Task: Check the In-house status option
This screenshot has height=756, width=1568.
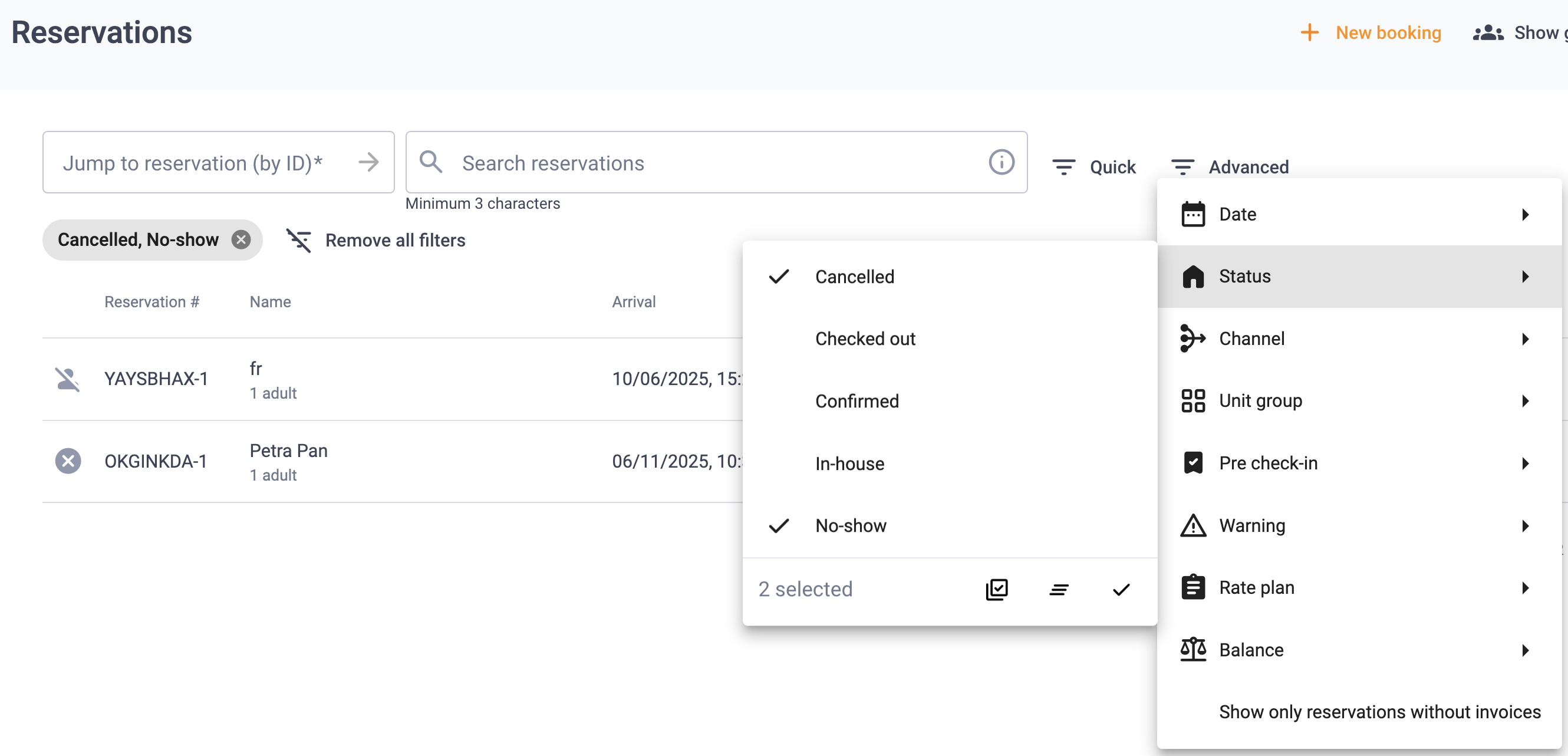Action: coord(950,464)
